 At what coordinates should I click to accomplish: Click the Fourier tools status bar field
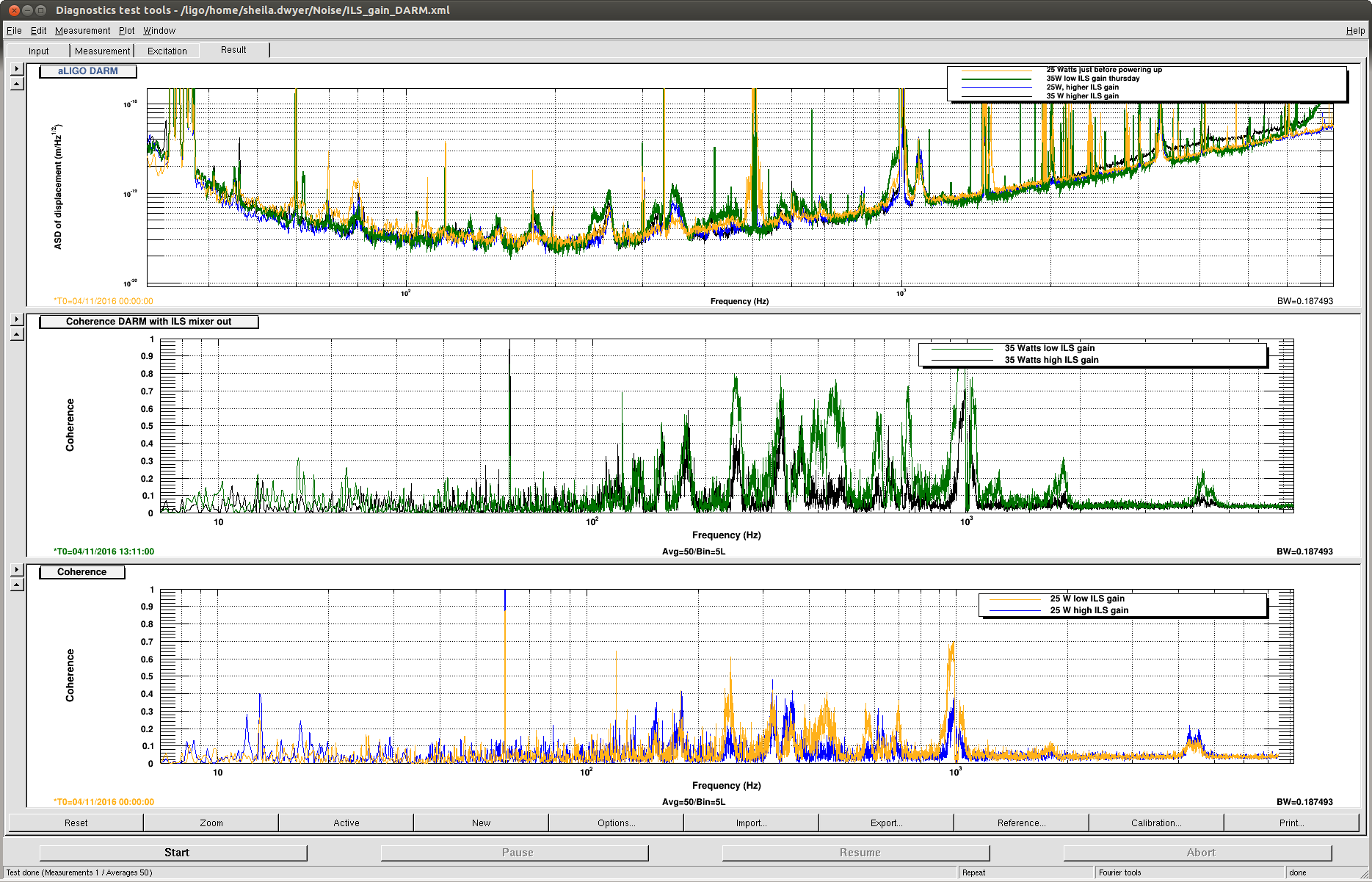[x=1188, y=872]
